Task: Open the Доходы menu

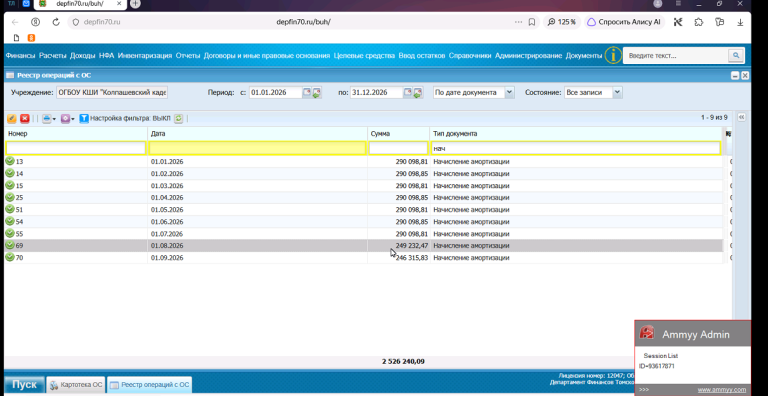Action: point(82,56)
